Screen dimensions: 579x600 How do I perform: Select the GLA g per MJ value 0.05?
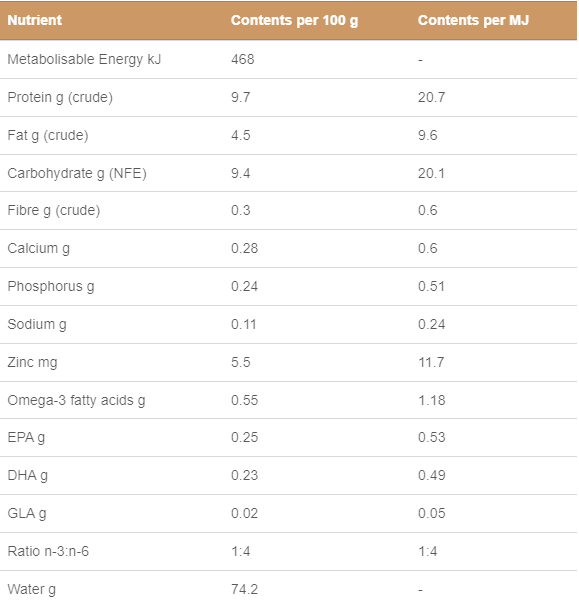[x=432, y=514]
